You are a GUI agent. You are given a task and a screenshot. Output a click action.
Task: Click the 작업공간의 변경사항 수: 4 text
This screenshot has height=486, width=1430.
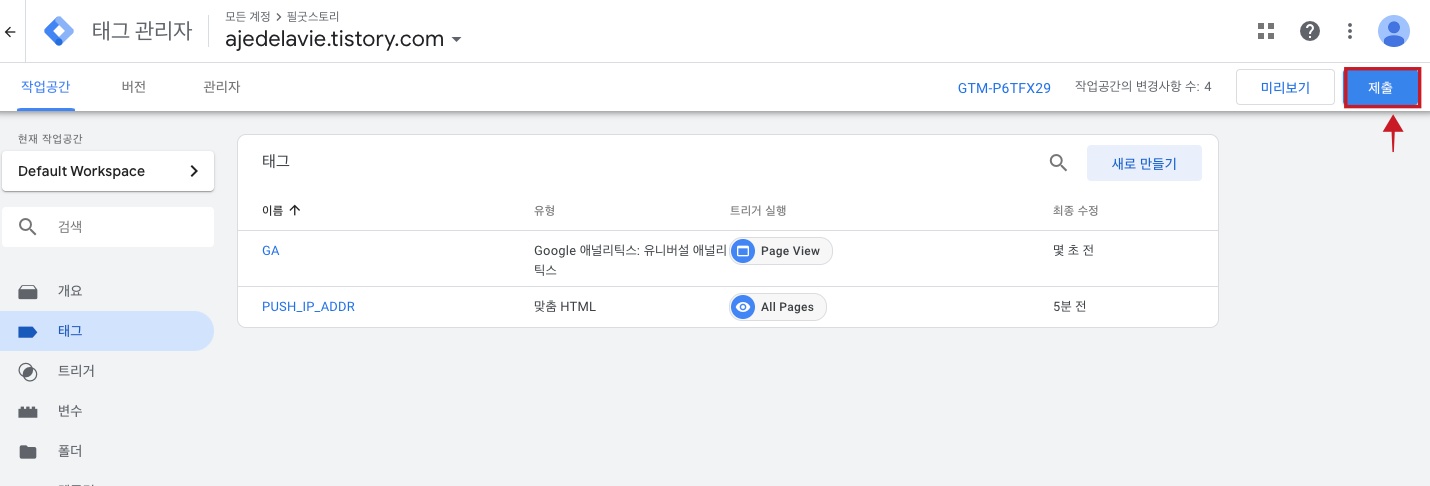click(x=1143, y=87)
